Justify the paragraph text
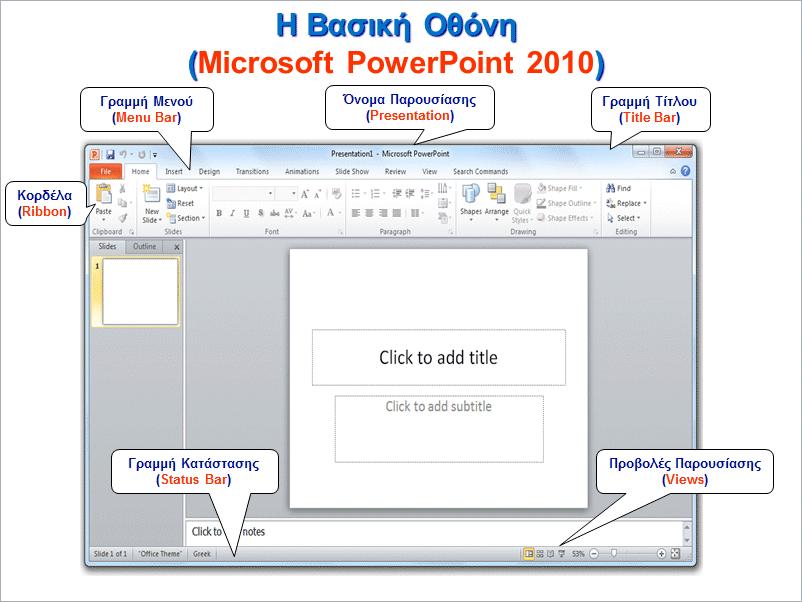802x602 pixels. [396, 213]
